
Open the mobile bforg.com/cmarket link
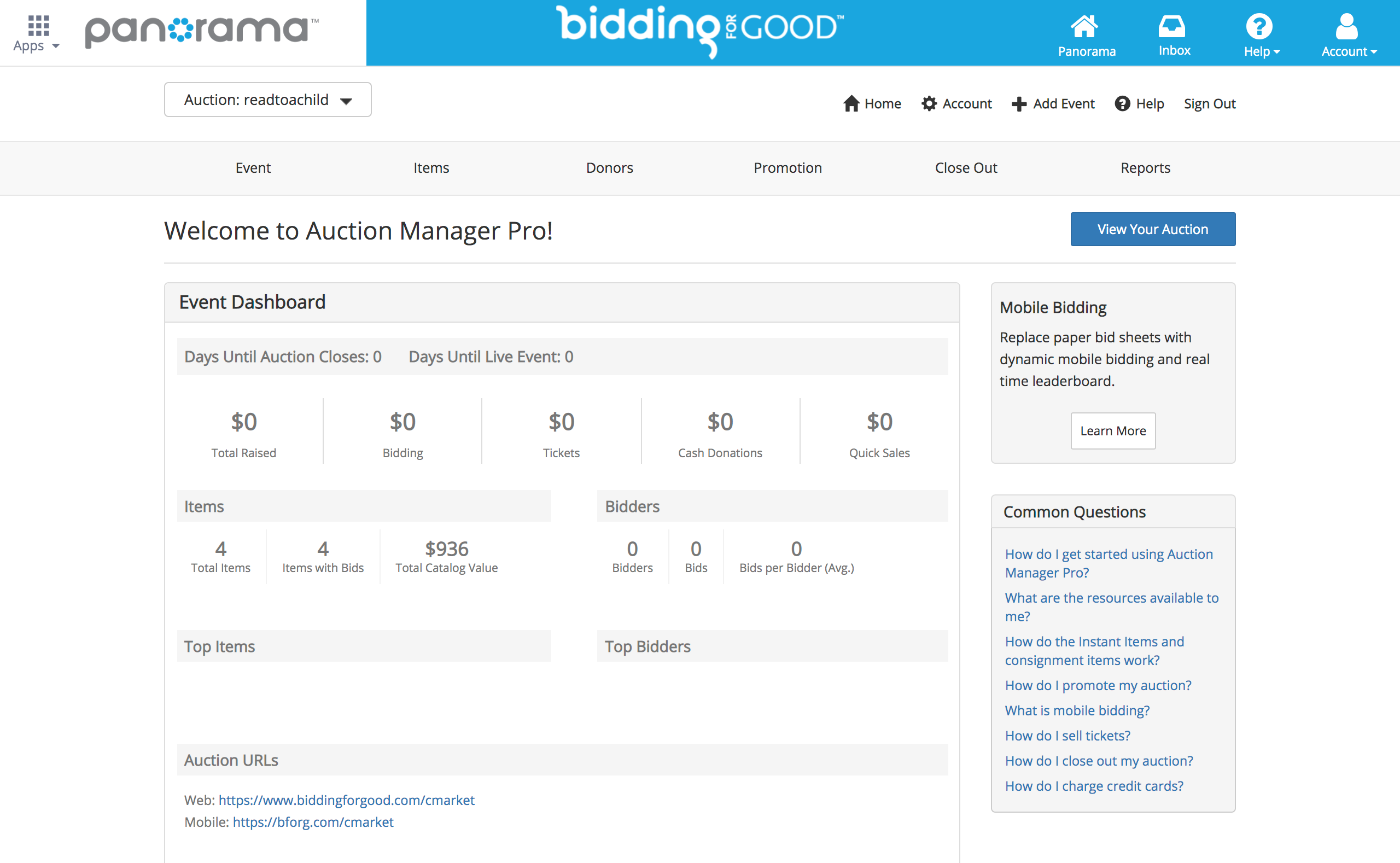point(313,822)
